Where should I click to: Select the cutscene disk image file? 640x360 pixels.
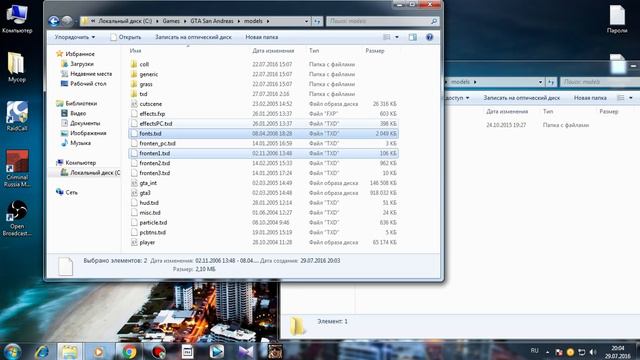tap(151, 104)
